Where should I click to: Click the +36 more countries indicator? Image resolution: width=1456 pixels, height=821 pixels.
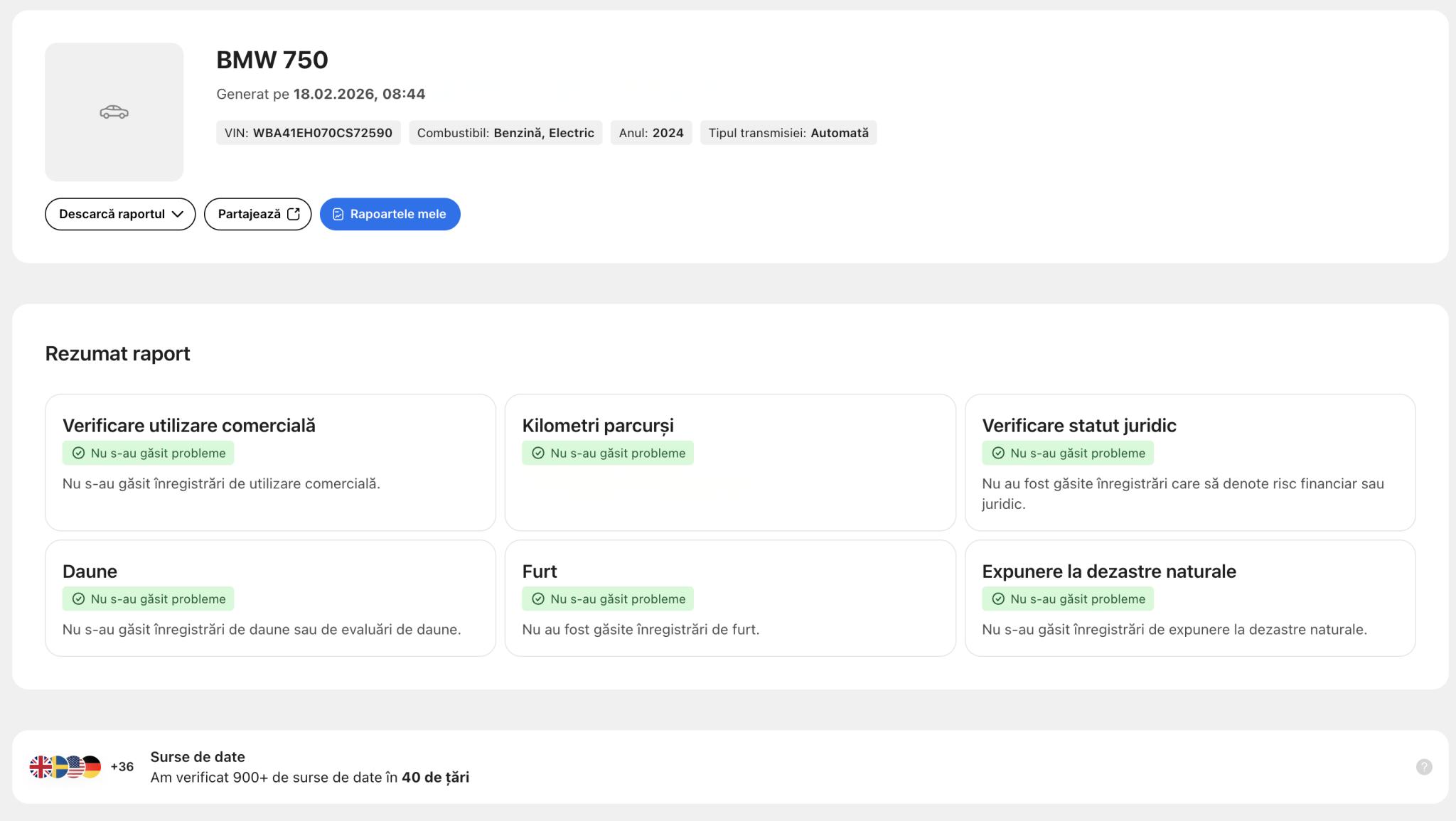[x=122, y=766]
